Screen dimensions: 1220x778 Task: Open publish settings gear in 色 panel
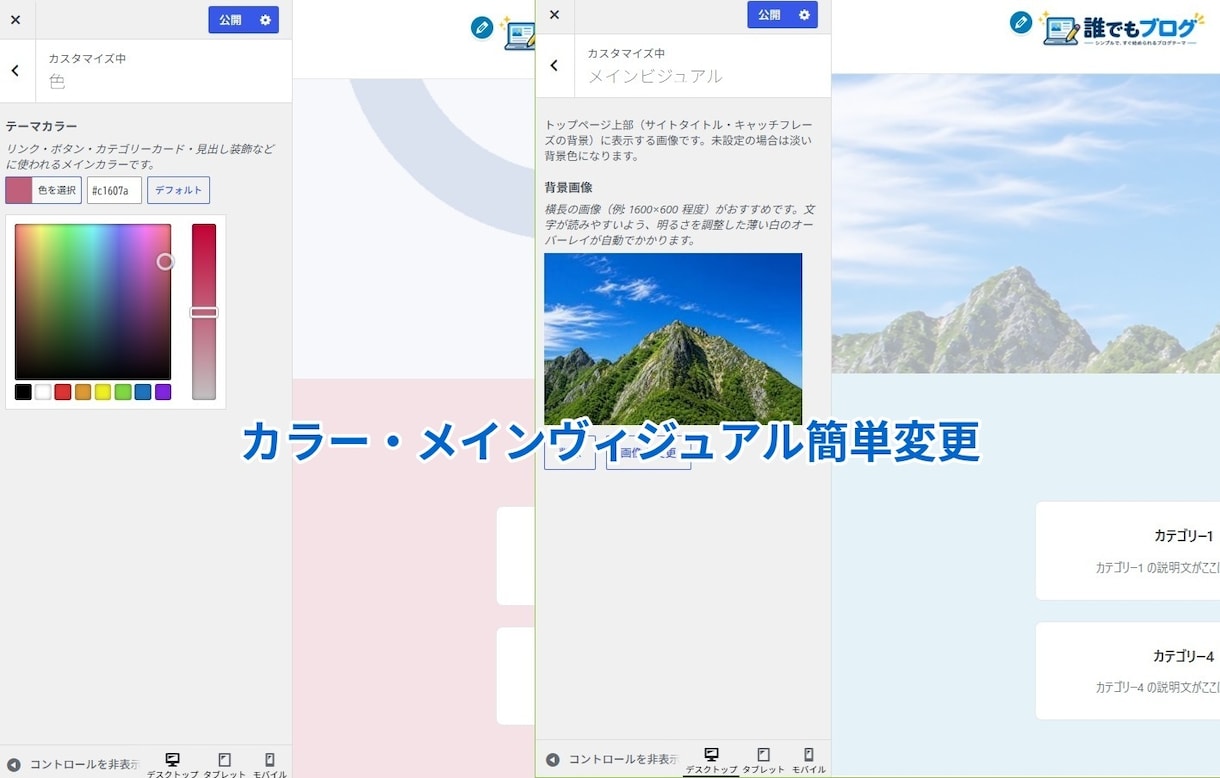[x=265, y=20]
